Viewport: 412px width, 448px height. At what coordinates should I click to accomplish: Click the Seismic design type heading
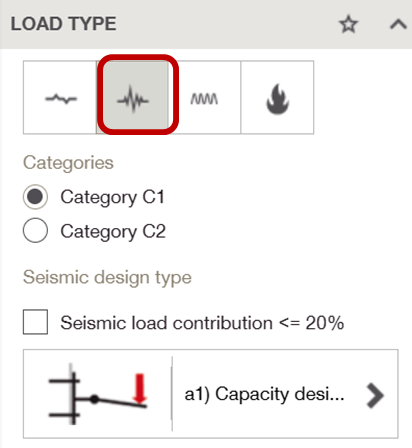(x=107, y=277)
